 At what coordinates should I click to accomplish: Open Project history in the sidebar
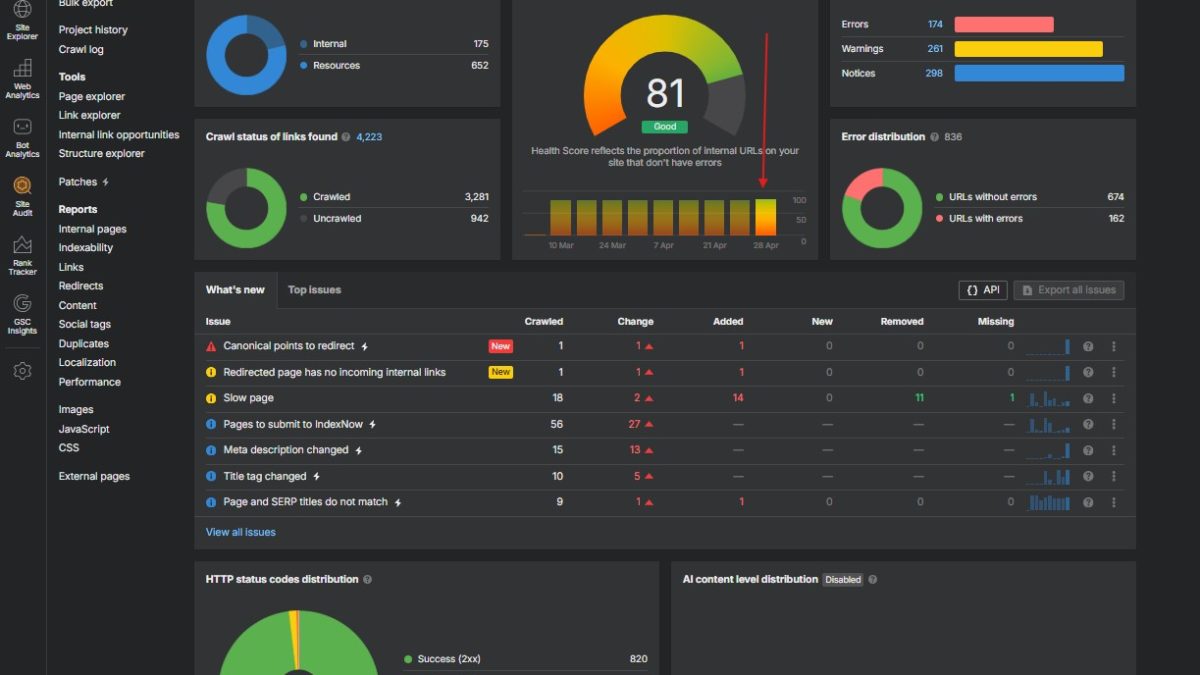tap(93, 30)
